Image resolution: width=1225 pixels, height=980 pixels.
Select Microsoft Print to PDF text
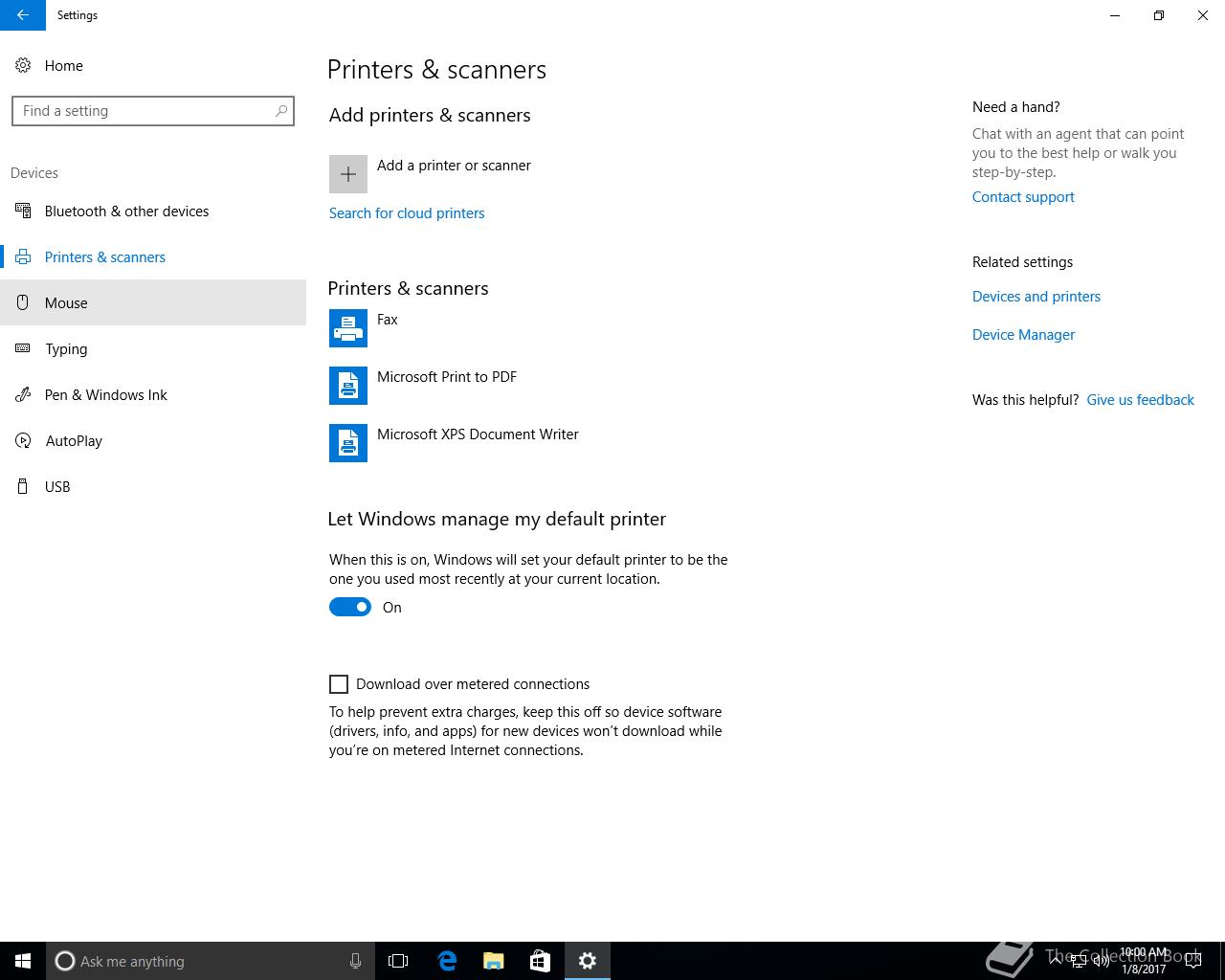(447, 377)
